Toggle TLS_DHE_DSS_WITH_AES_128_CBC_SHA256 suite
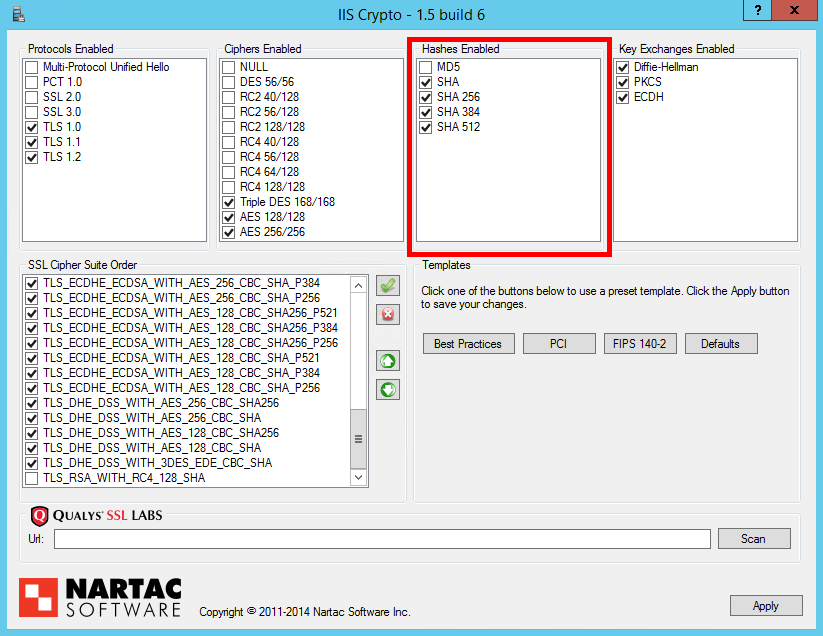The width and height of the screenshot is (823, 636). pos(32,433)
